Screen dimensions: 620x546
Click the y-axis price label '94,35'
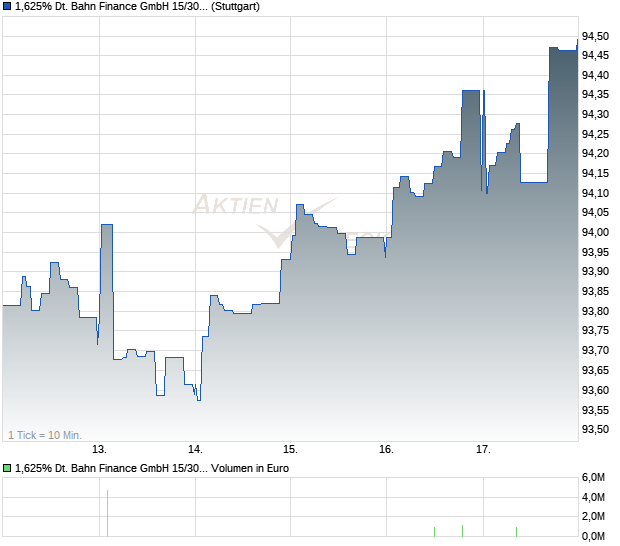point(595,94)
